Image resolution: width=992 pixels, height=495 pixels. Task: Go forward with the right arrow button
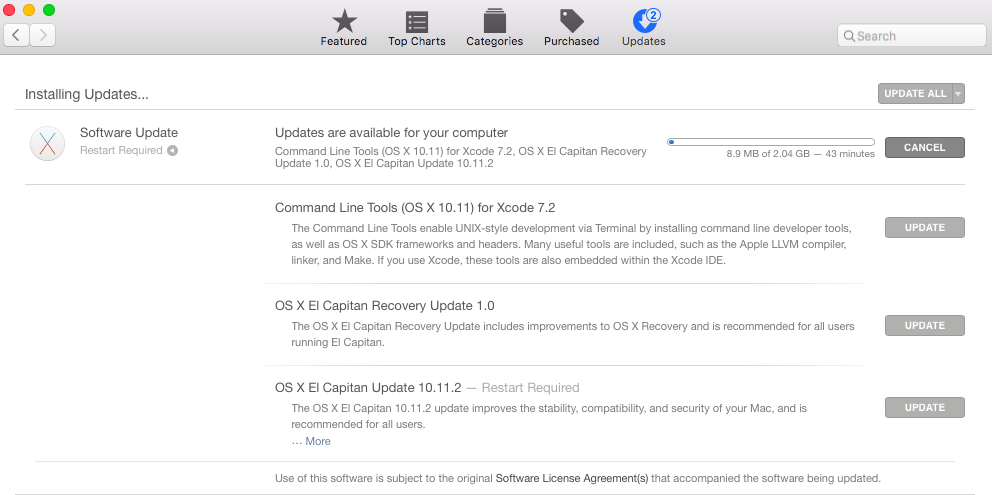click(x=42, y=35)
